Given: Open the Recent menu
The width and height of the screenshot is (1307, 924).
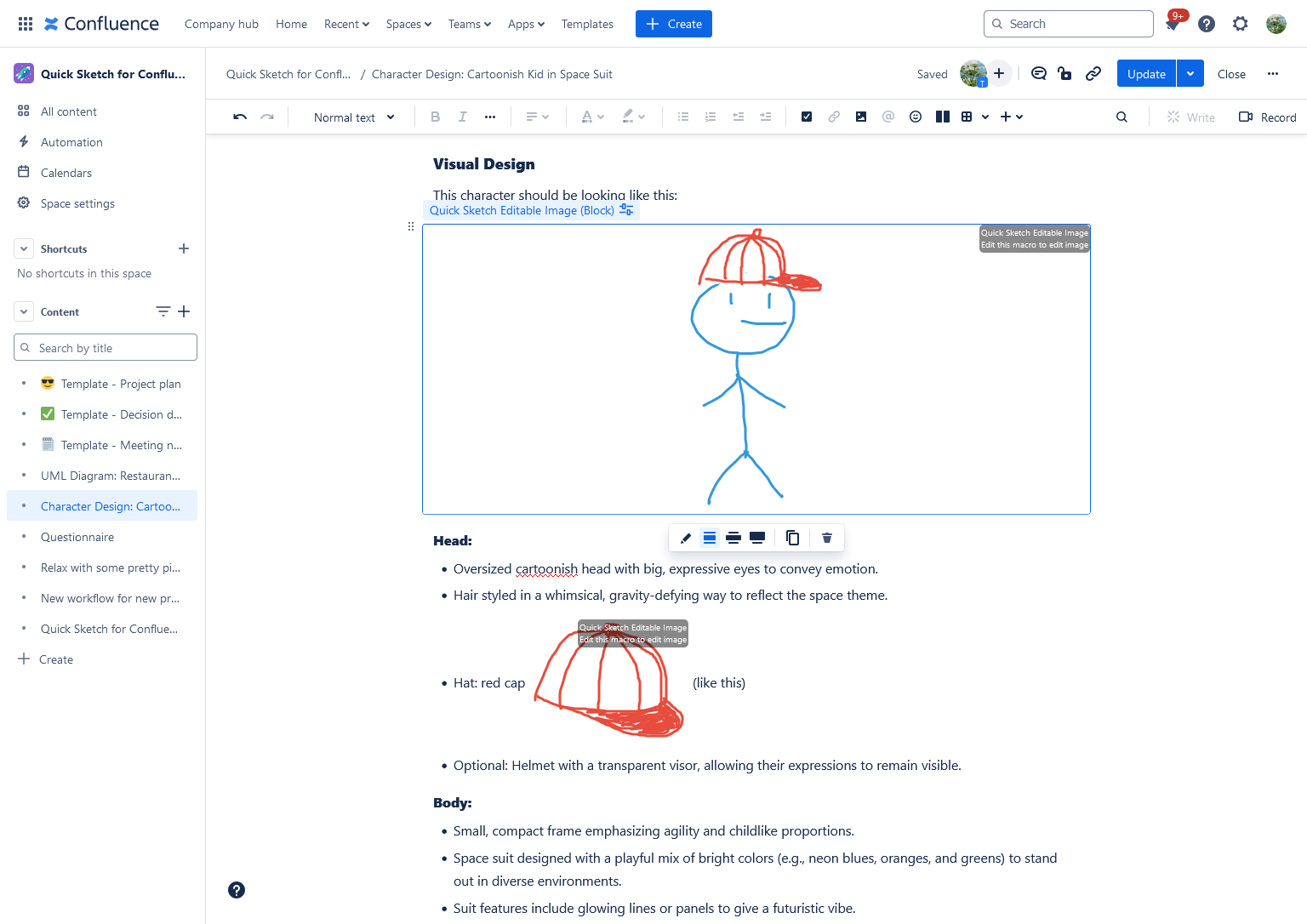Looking at the screenshot, I should (x=346, y=24).
